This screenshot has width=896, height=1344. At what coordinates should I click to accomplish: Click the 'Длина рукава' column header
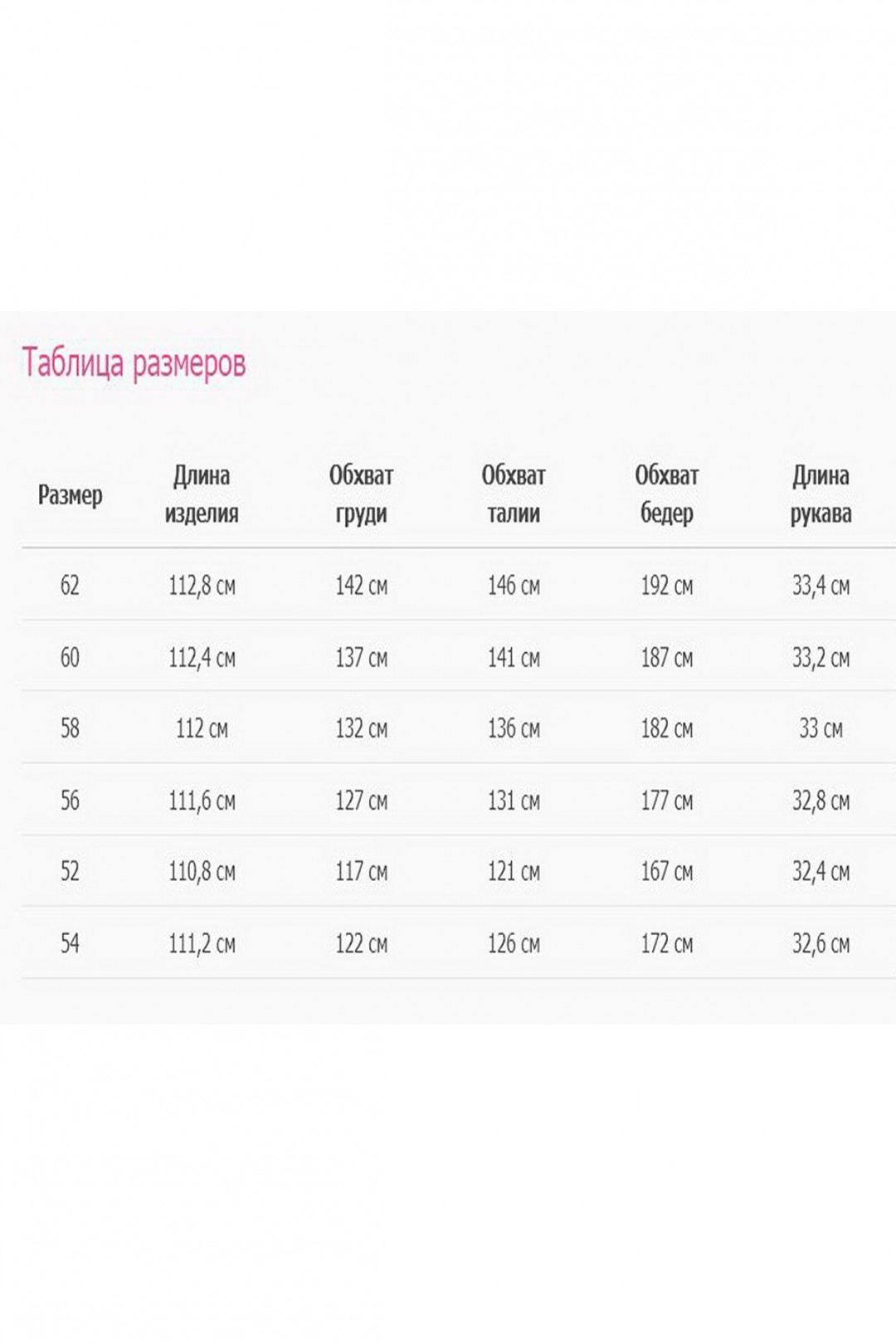[x=821, y=494]
